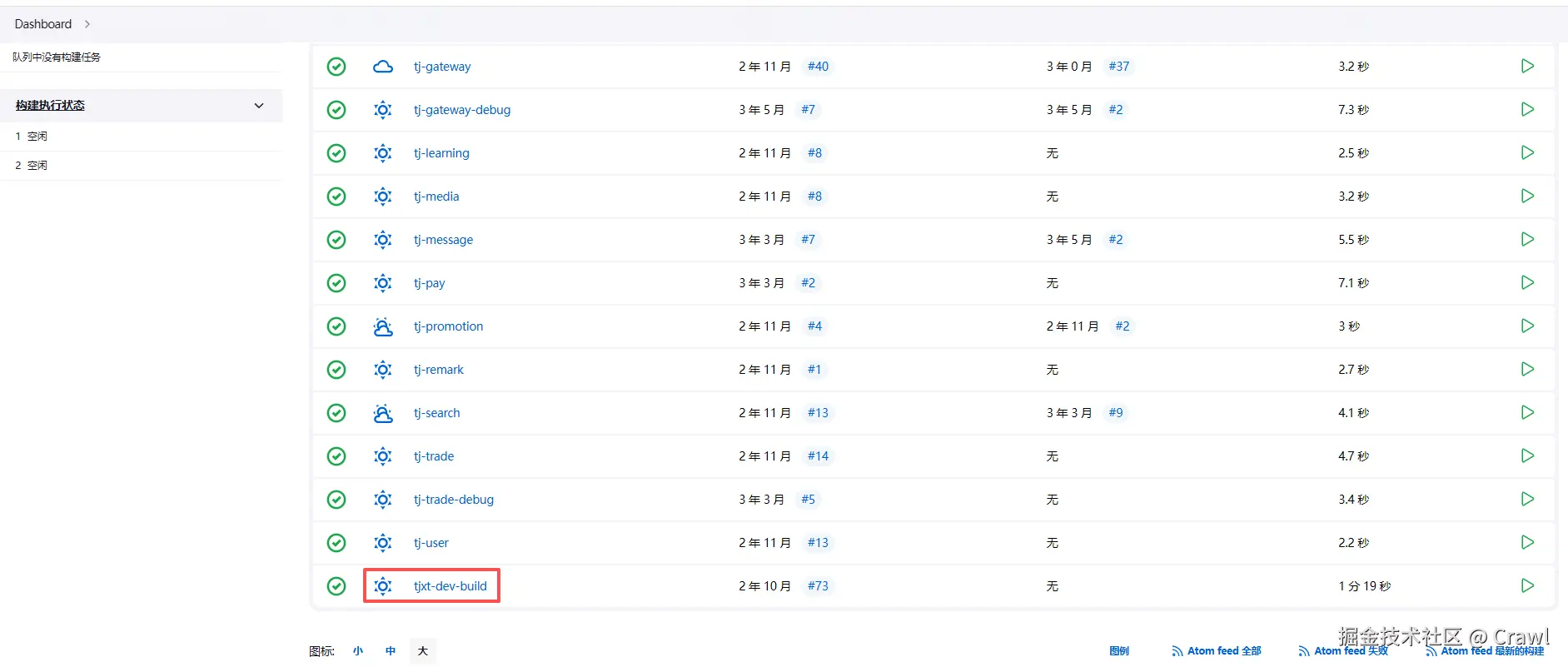This screenshot has width=1568, height=667.
Task: Open the Dashboard breadcrumb link
Action: click(x=43, y=24)
